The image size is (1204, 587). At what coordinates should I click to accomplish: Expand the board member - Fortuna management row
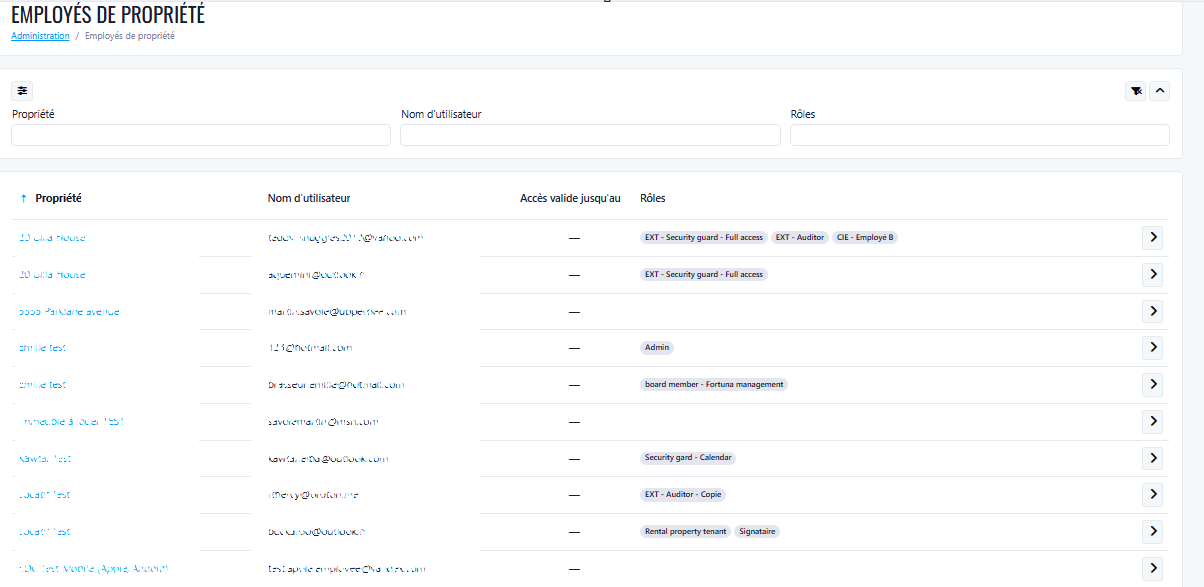[1152, 384]
